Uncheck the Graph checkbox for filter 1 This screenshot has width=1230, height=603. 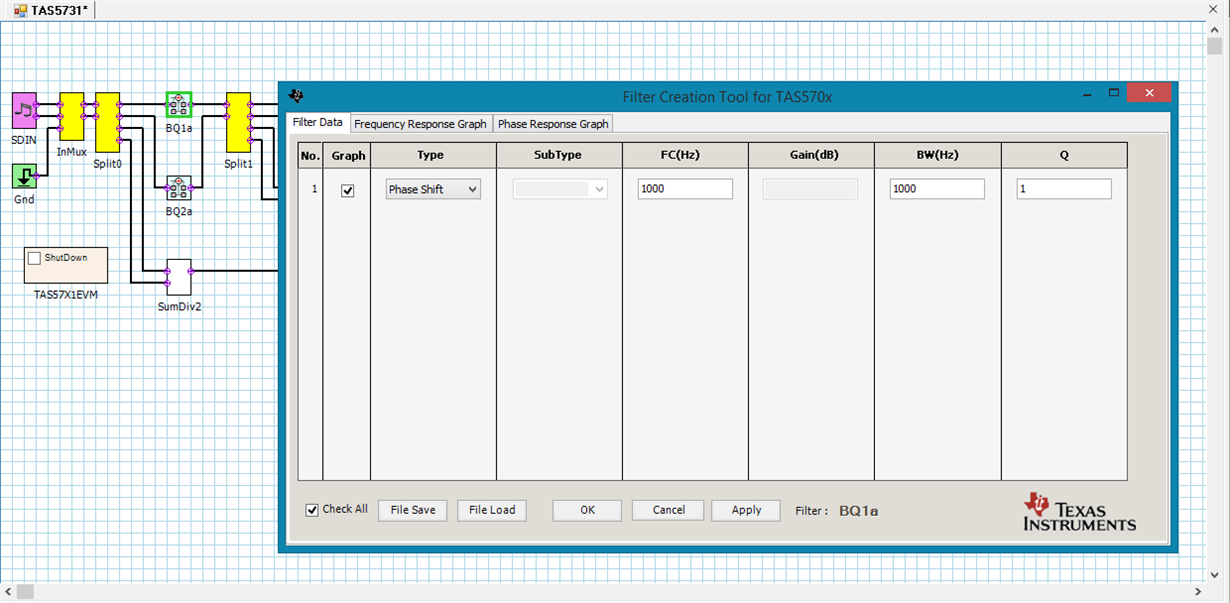(x=348, y=190)
